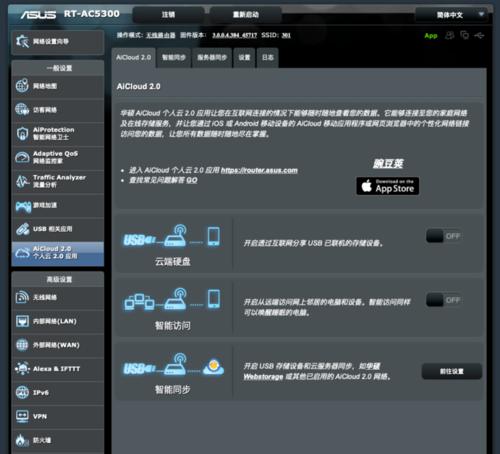Open 防火墙 firewall flame icon
Screen dimensions: 500x454
tap(22, 440)
